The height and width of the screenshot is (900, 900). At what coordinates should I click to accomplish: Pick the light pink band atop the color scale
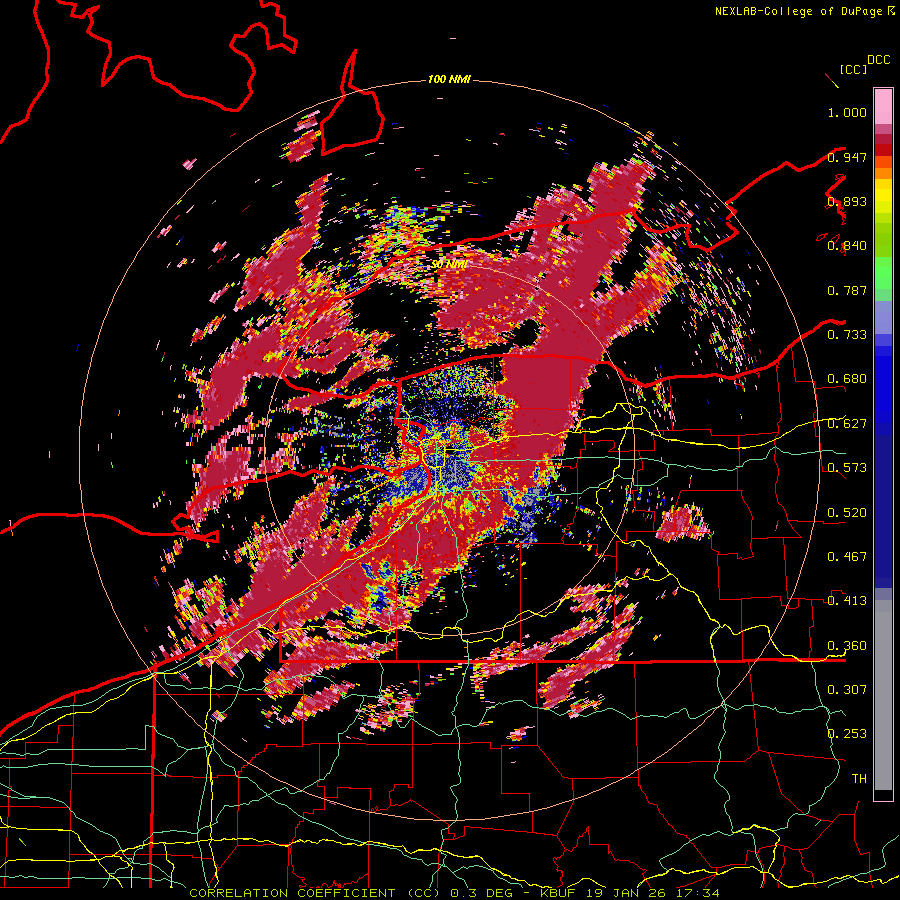click(x=883, y=107)
